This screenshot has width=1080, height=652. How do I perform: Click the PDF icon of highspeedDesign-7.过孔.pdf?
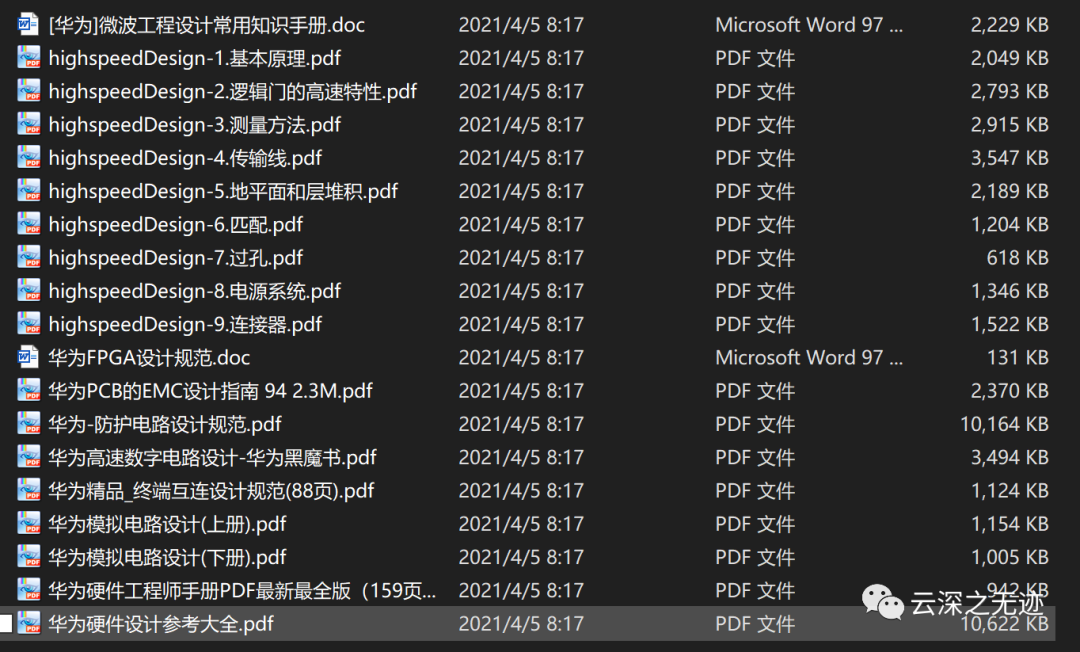point(28,257)
